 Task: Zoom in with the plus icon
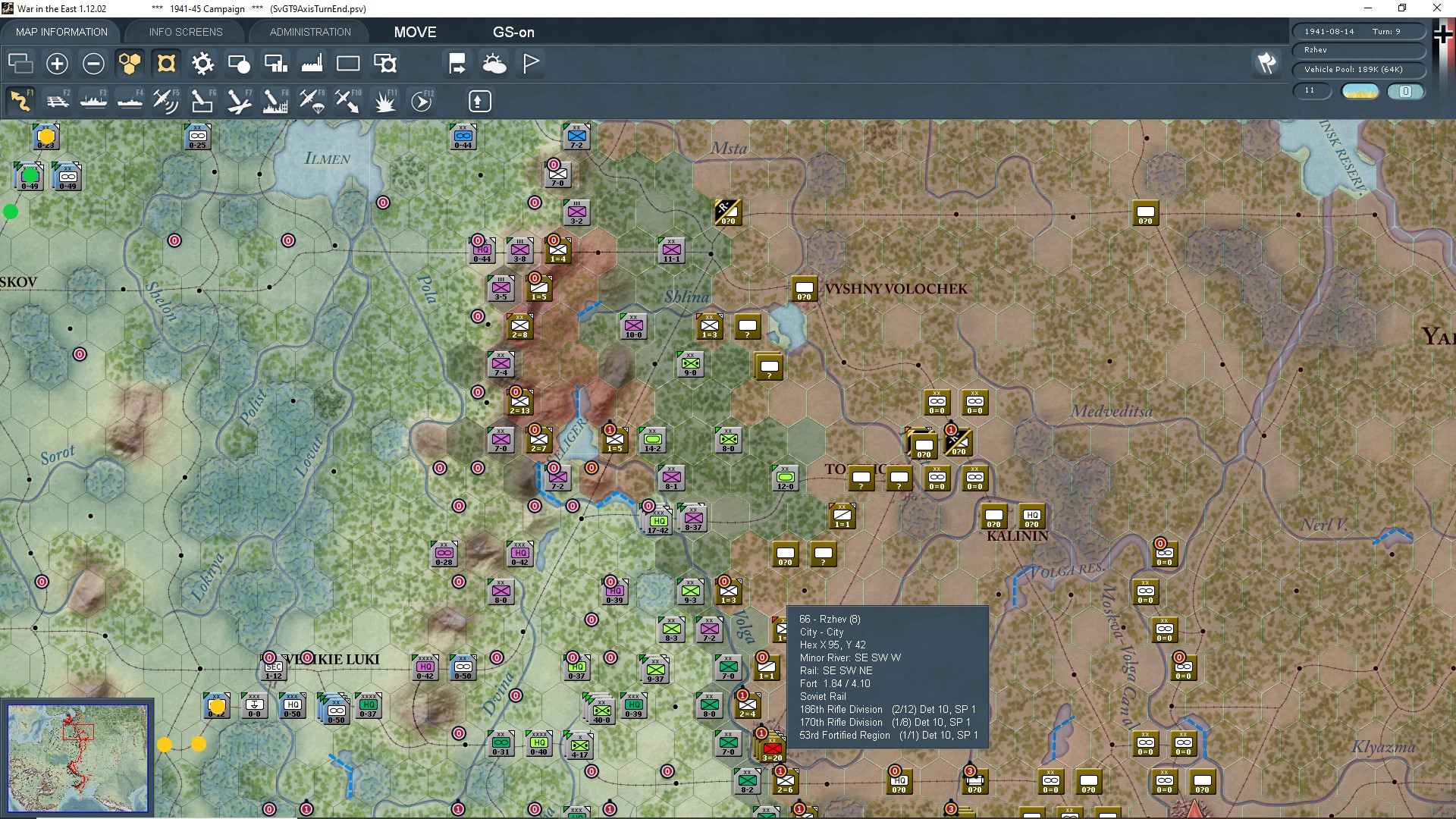click(x=57, y=64)
